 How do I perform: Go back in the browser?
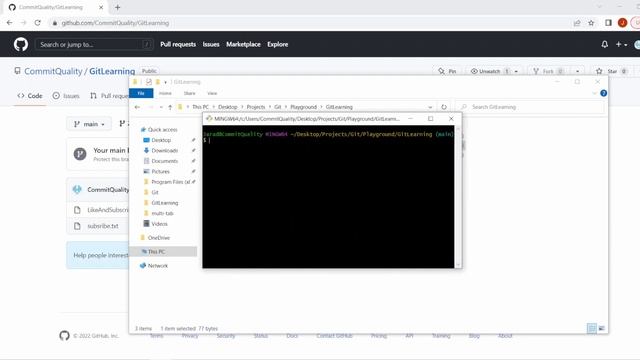pyautogui.click(x=10, y=23)
